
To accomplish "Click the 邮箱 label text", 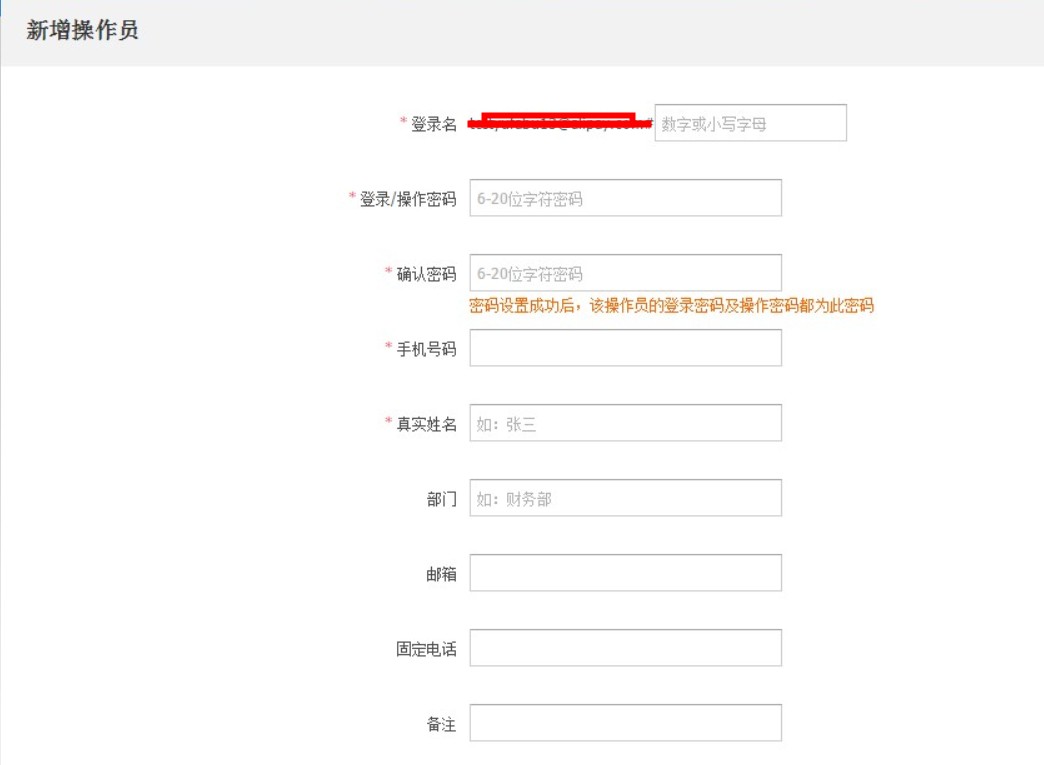I will click(x=441, y=574).
